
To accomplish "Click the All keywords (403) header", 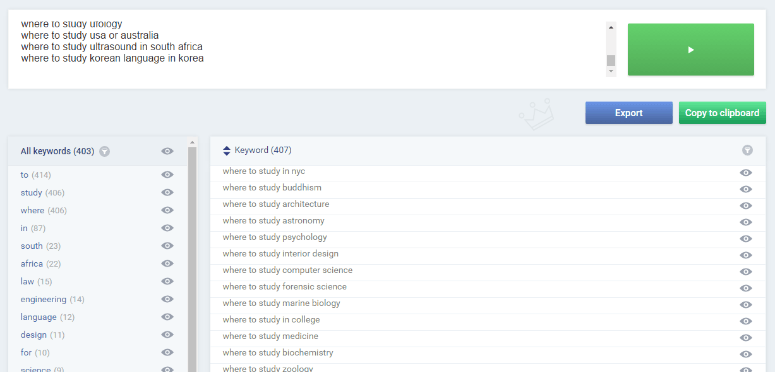I will point(57,151).
